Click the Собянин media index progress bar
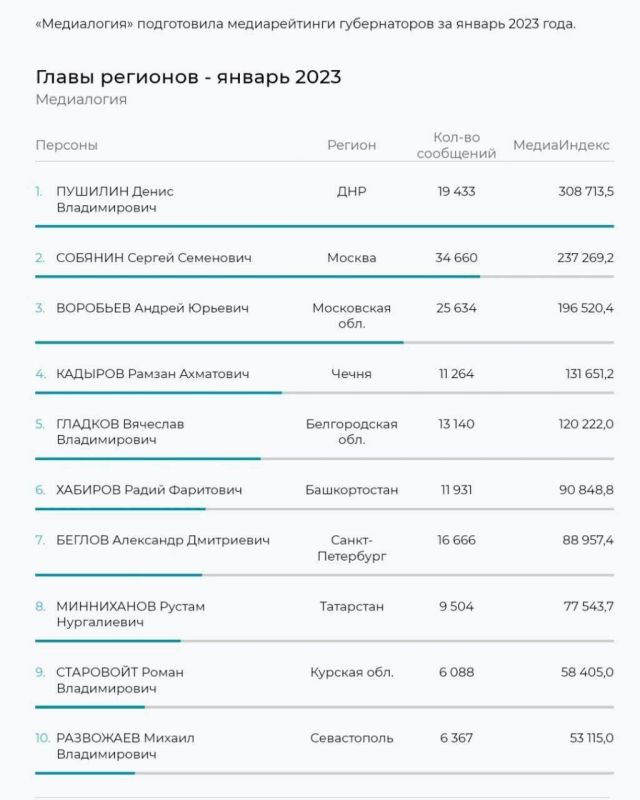640x800 pixels. (325, 277)
